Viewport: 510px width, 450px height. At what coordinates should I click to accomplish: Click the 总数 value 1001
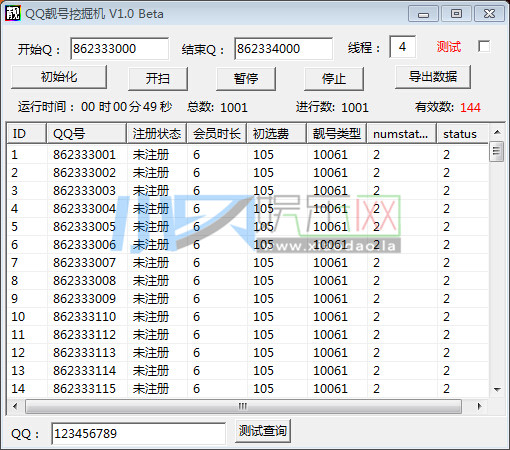tap(234, 107)
